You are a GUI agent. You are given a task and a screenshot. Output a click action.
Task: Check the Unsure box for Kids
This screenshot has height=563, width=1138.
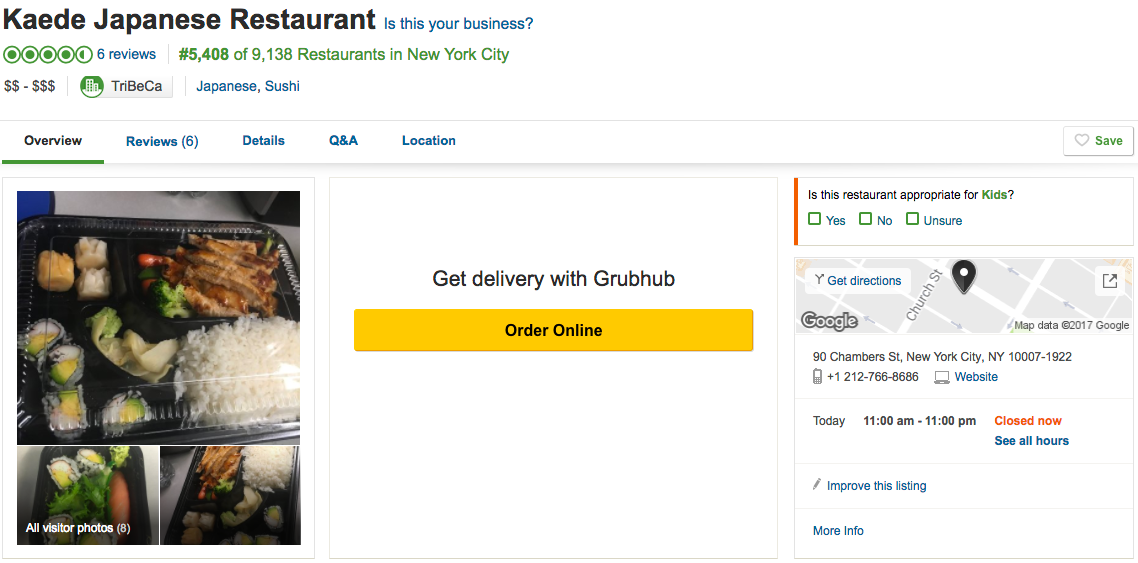point(912,219)
